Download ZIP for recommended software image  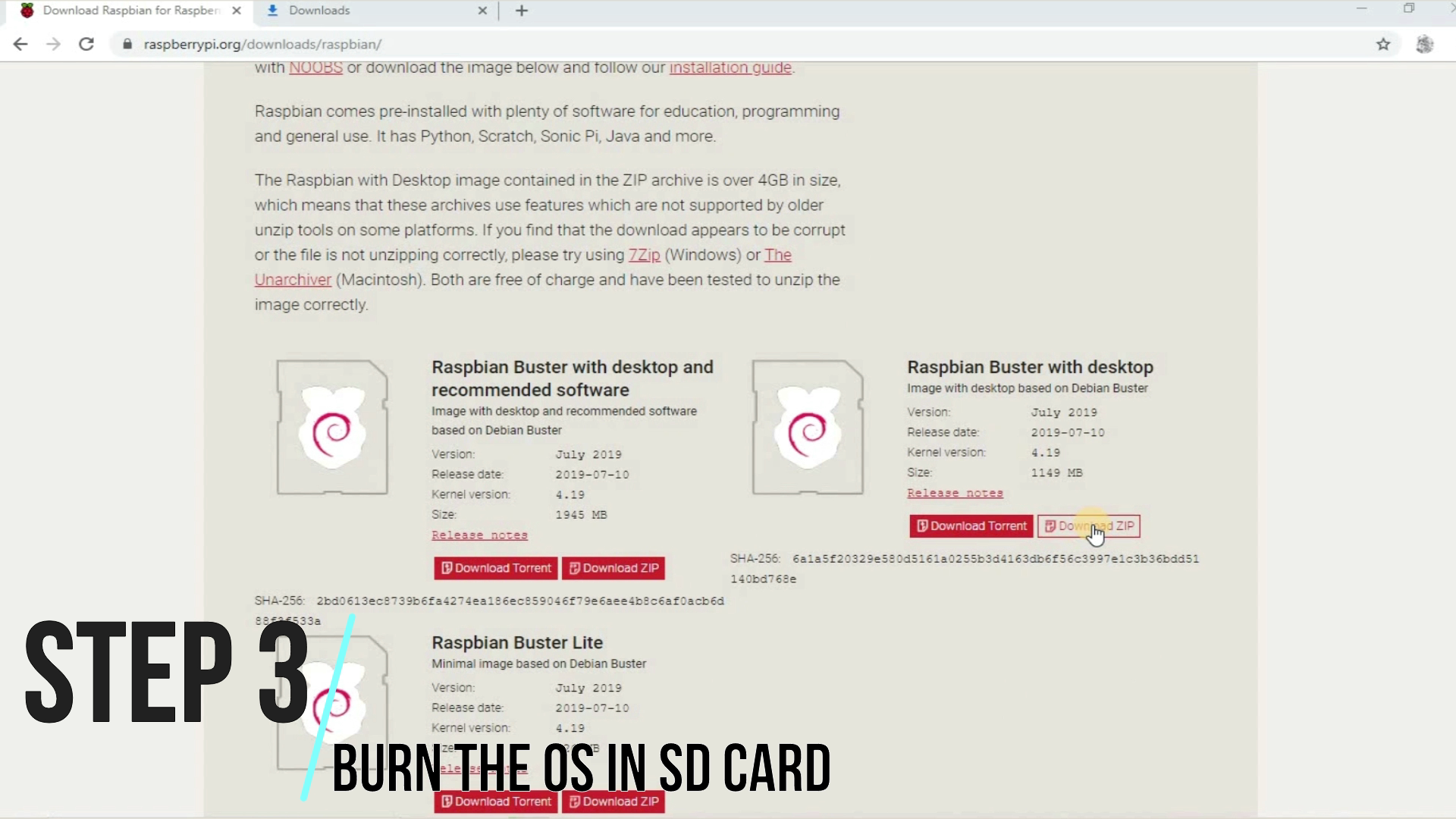click(x=613, y=568)
